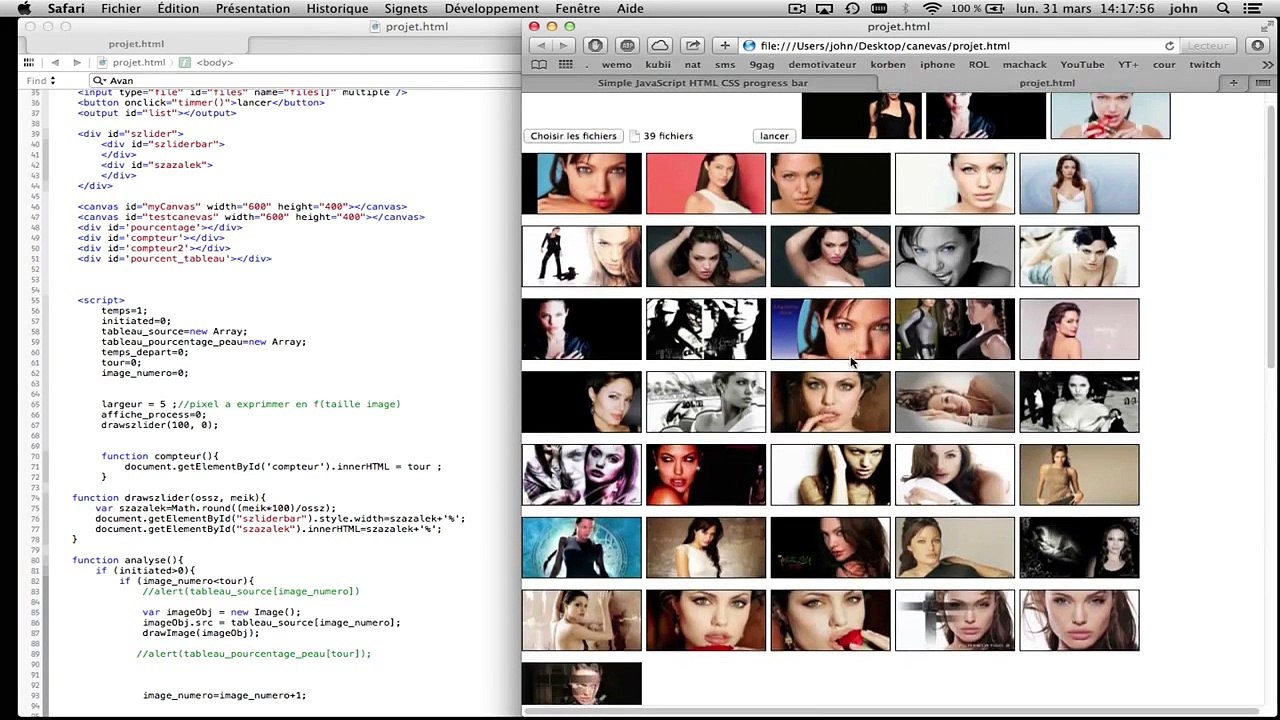Click the code line 'largeur = 5'
This screenshot has height=720, width=1280.
click(x=250, y=404)
